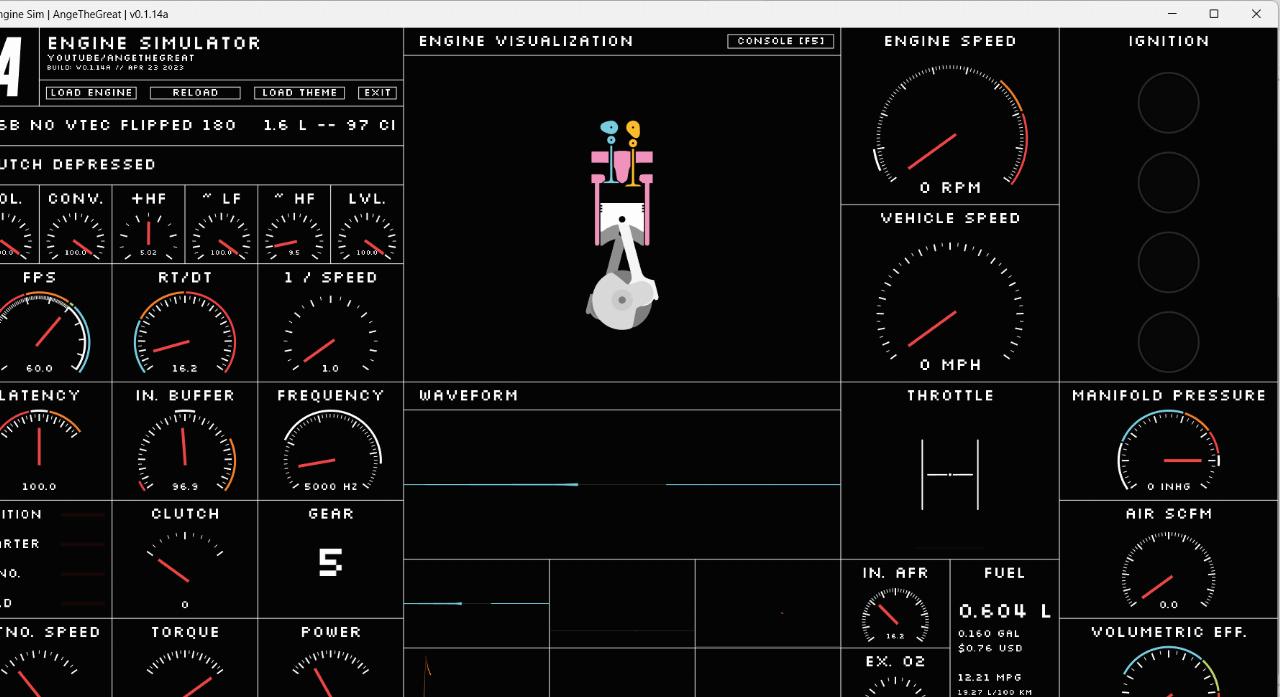Click the 'EX. O2' gauge label
Screen dimensions: 1280x697
click(895, 661)
